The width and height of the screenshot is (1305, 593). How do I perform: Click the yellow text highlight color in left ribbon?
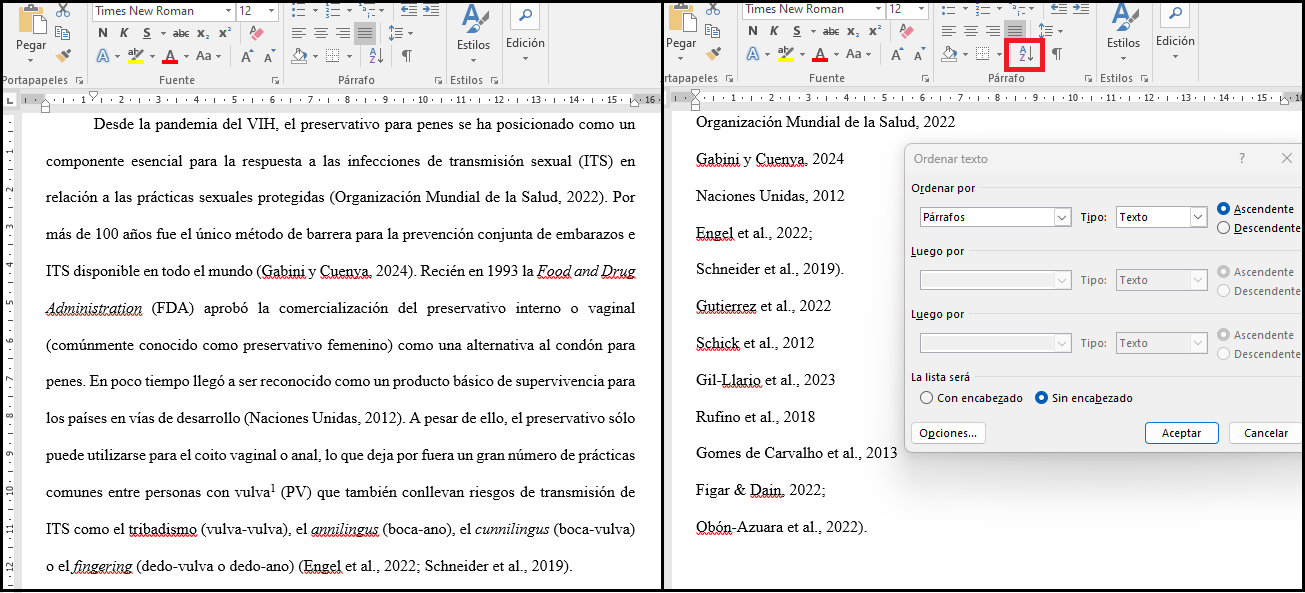point(136,56)
